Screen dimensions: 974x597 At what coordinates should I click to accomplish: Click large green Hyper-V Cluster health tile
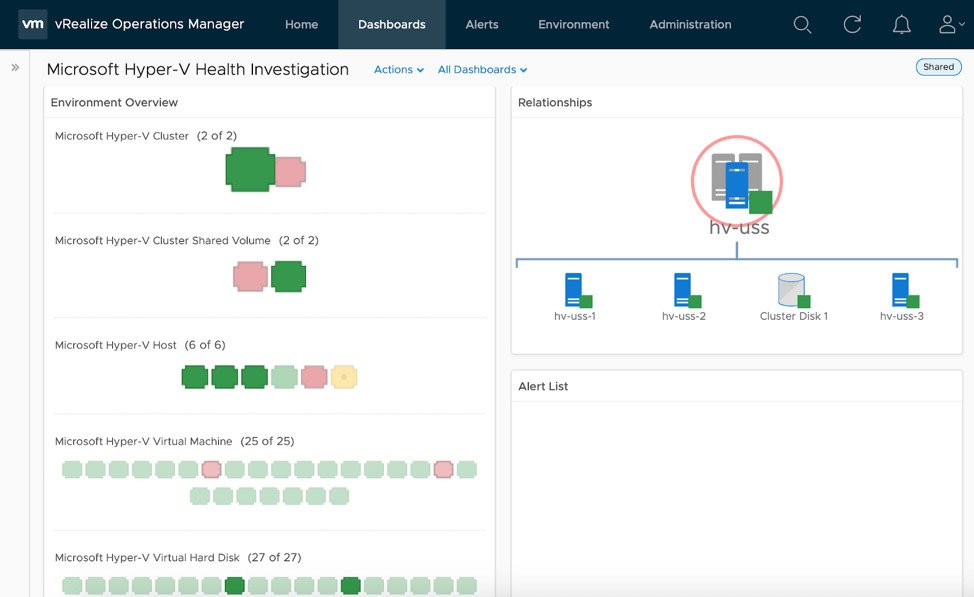tap(250, 170)
